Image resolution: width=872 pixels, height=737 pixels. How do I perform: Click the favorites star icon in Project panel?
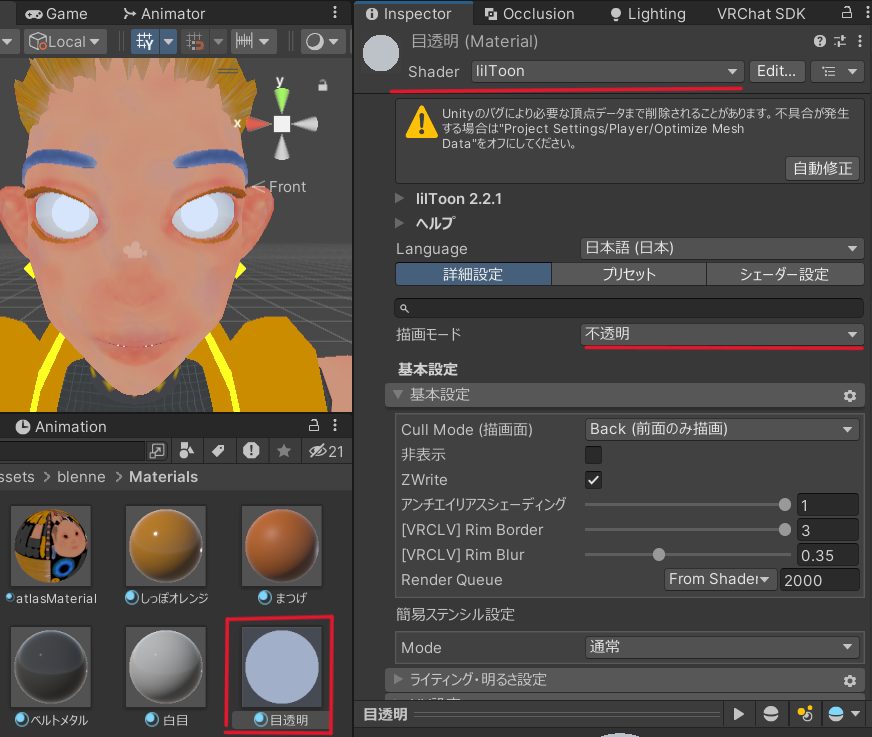coord(284,451)
